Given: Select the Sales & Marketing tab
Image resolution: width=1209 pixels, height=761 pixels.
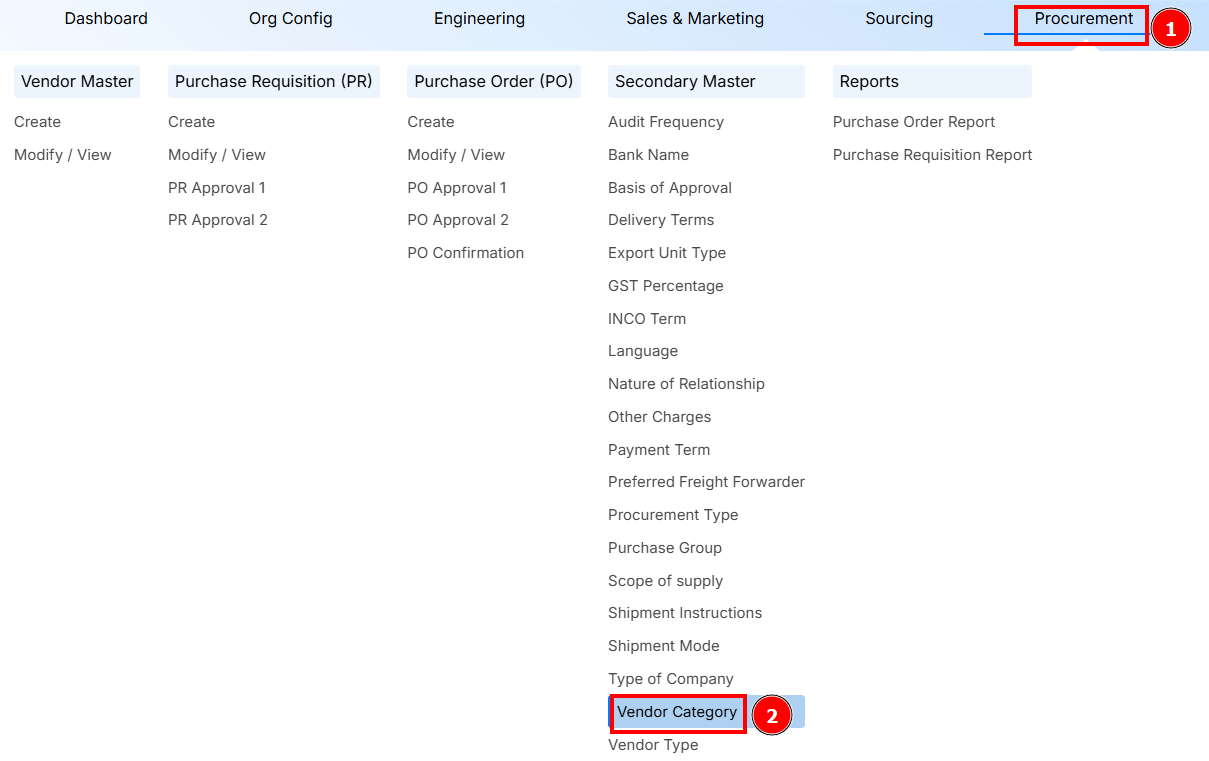Looking at the screenshot, I should (694, 18).
